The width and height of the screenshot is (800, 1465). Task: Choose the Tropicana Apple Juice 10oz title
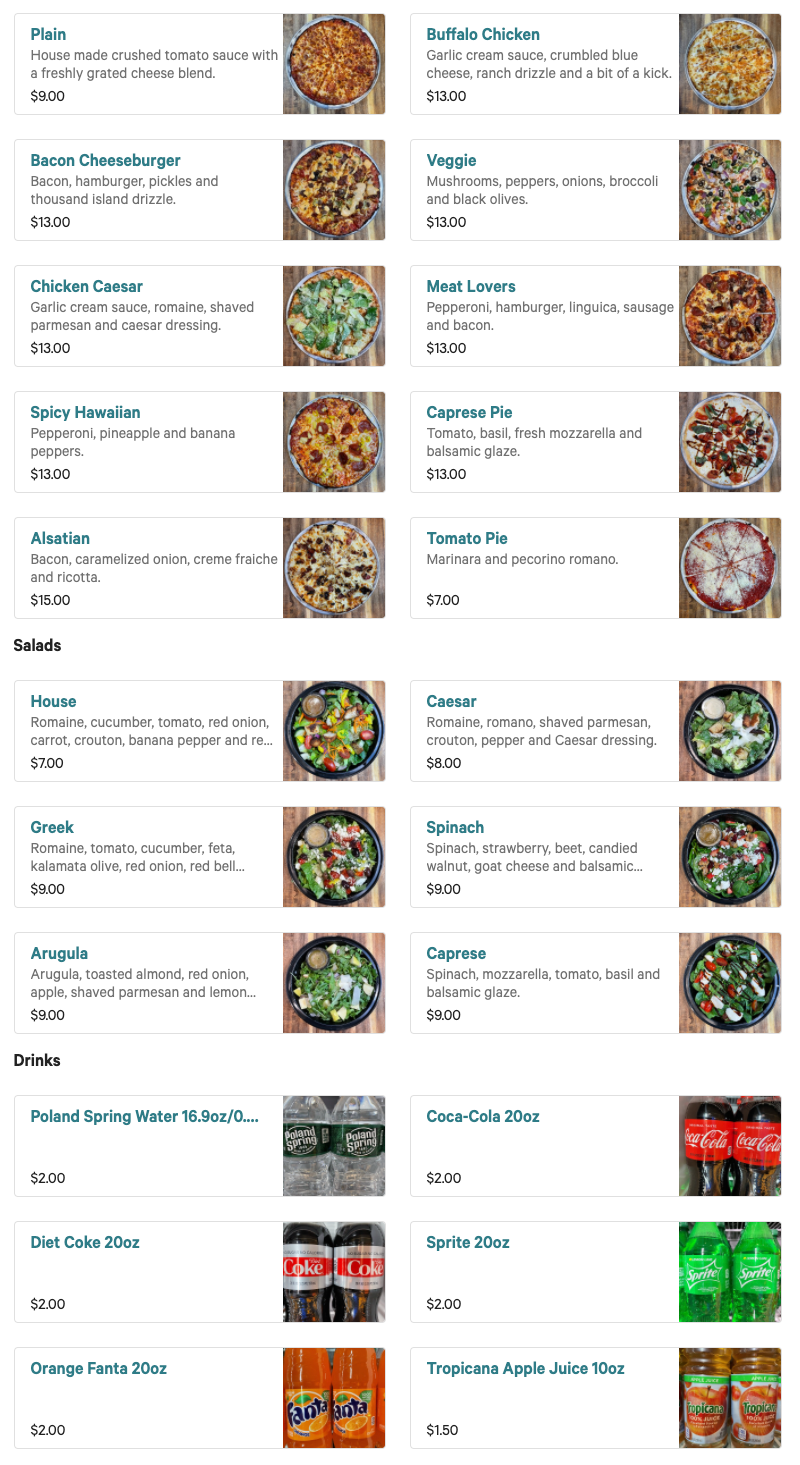point(525,1369)
